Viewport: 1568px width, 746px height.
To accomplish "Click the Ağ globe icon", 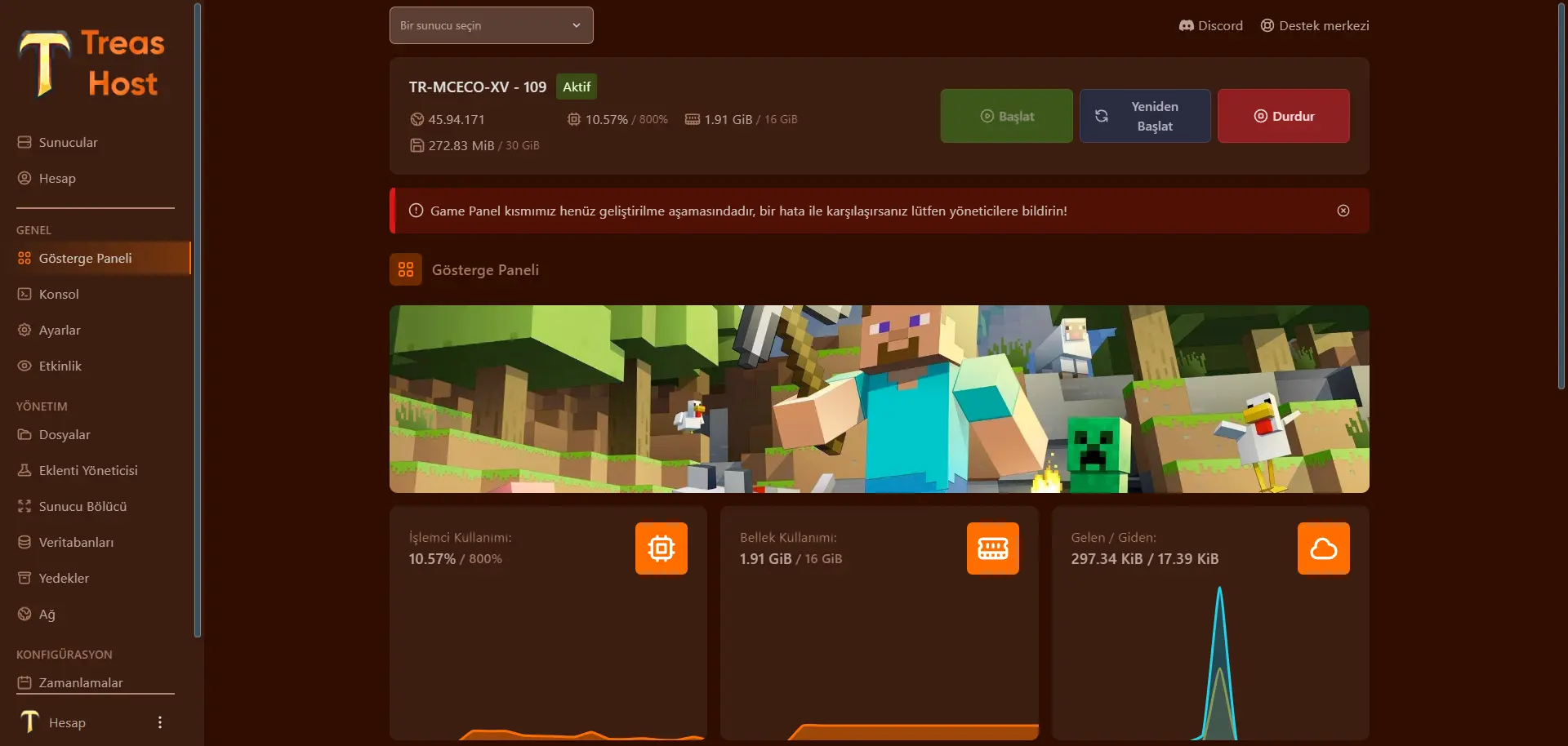I will [24, 614].
